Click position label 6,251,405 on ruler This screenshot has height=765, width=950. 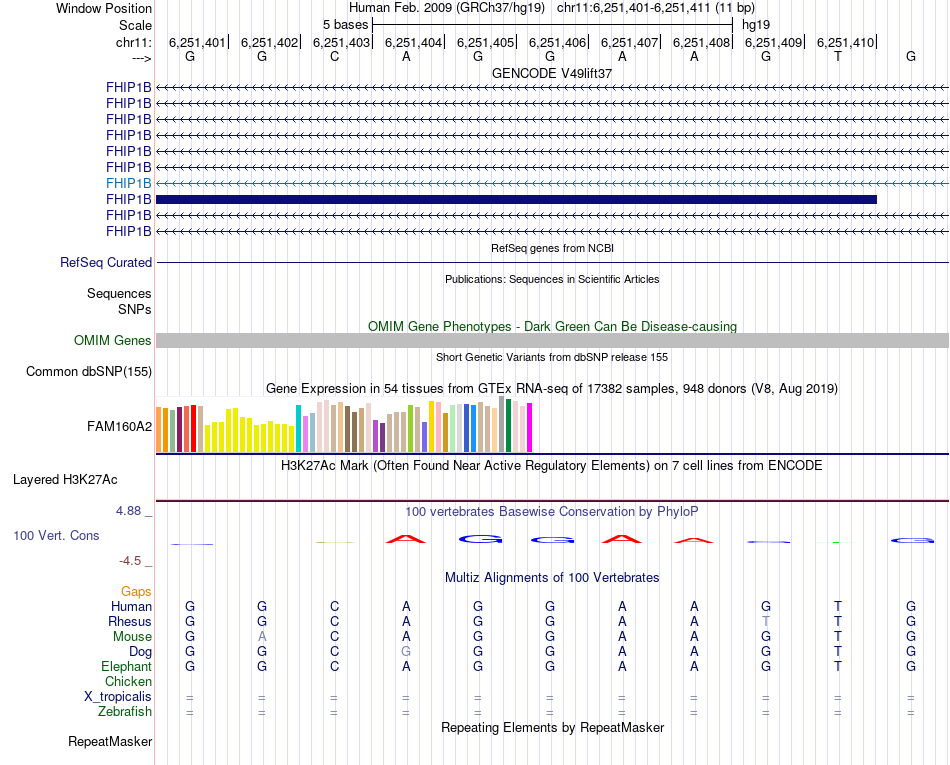pyautogui.click(x=485, y=42)
